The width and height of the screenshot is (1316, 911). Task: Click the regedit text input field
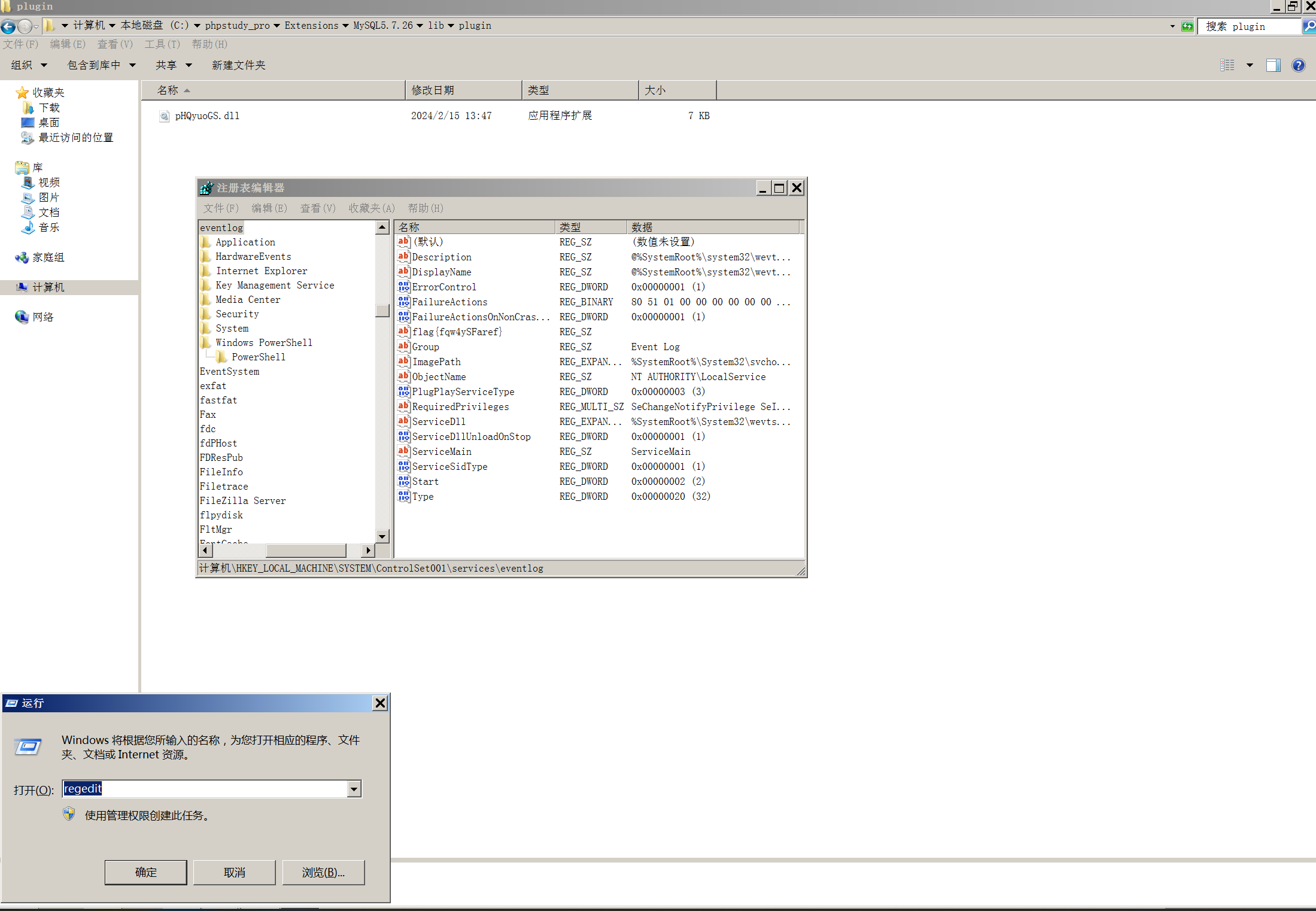(203, 789)
